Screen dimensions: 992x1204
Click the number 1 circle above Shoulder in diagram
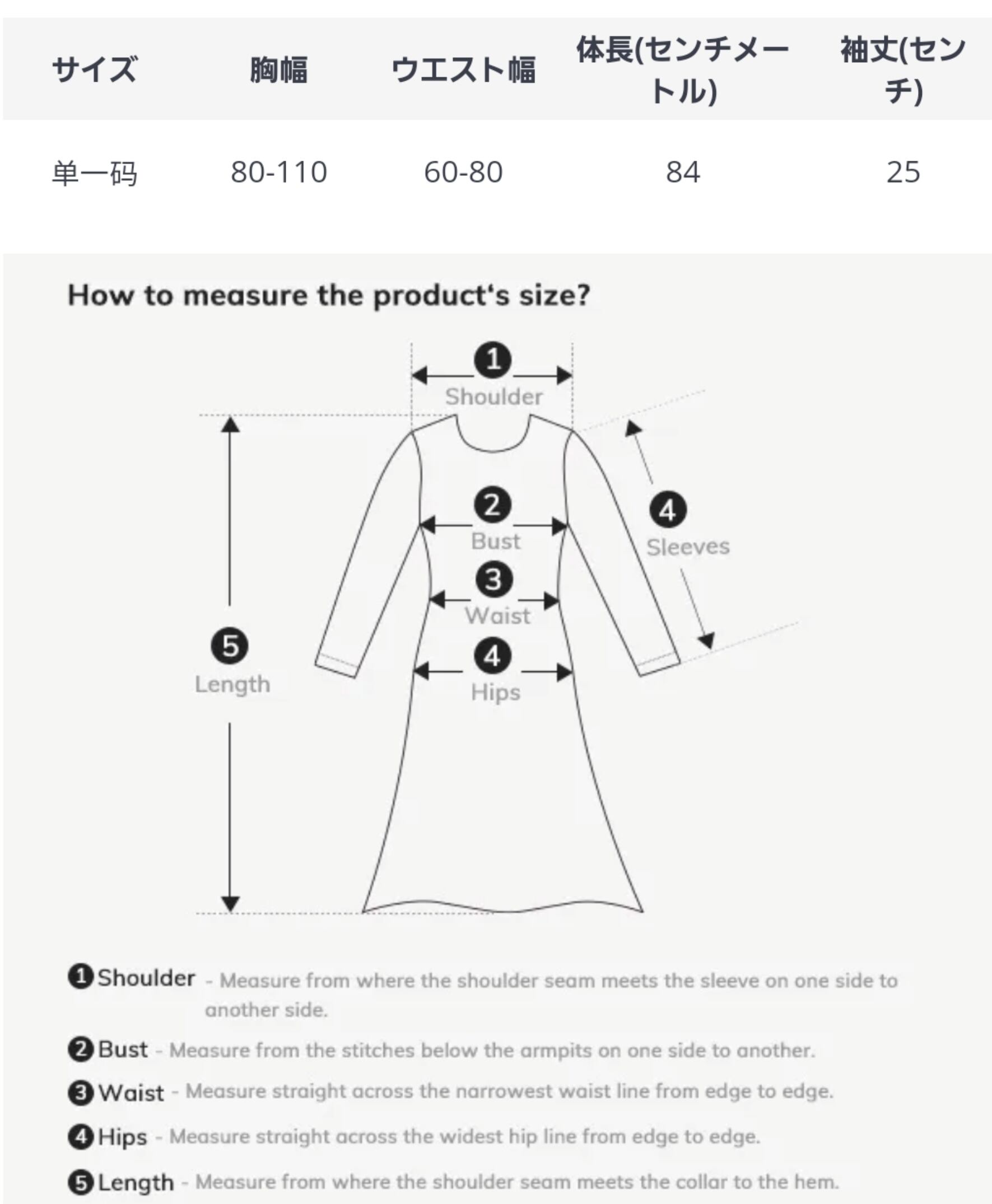[x=492, y=360]
